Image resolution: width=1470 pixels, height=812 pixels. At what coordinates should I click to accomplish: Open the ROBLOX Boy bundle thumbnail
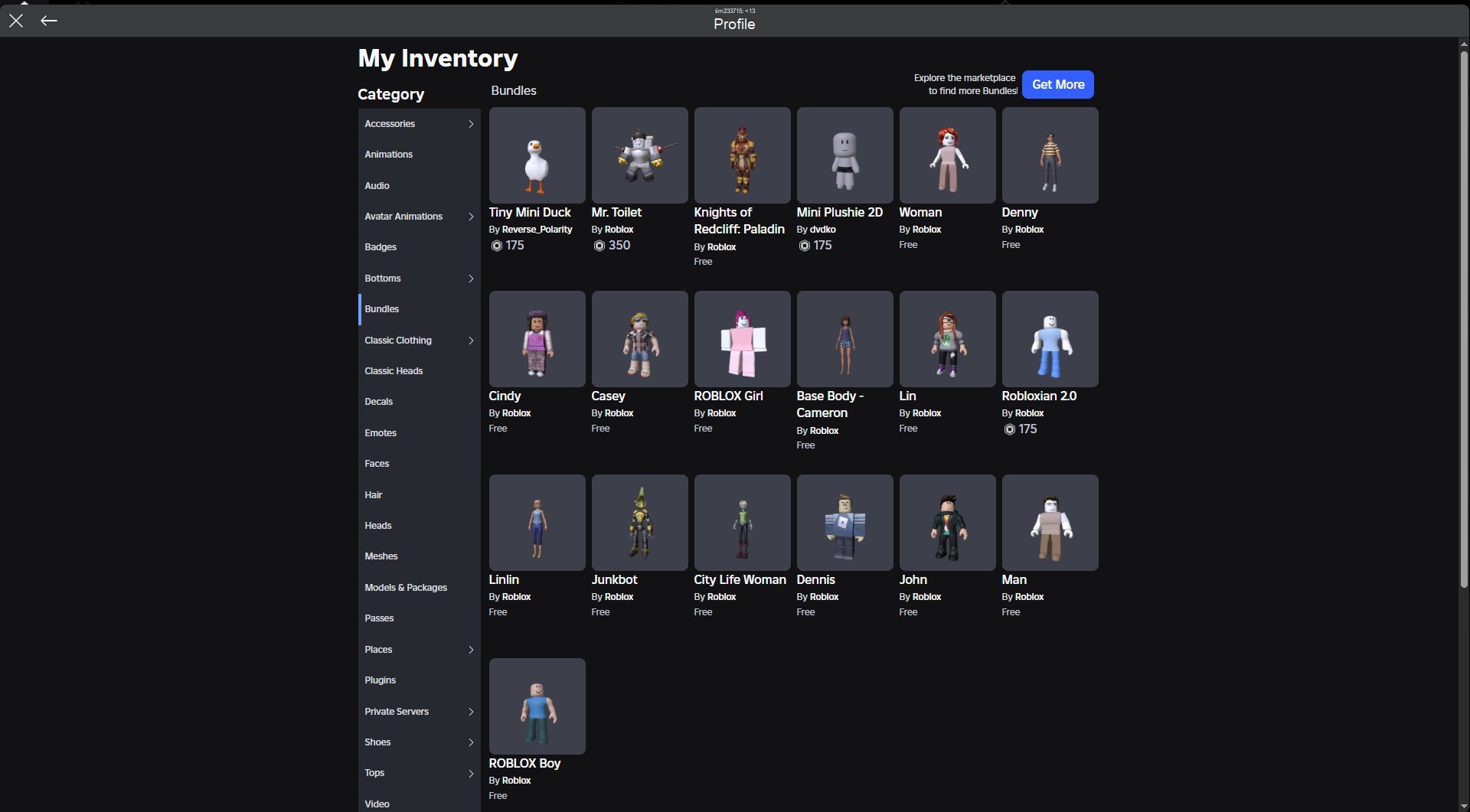pos(537,706)
